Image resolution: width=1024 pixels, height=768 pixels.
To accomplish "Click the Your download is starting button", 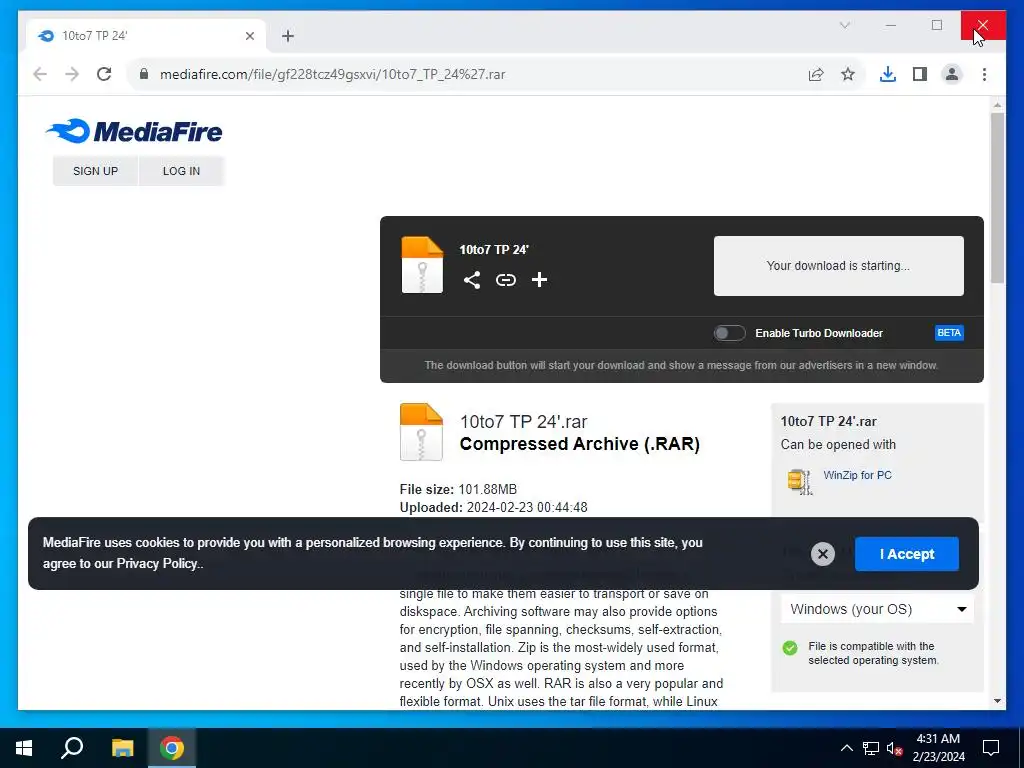I will point(839,266).
